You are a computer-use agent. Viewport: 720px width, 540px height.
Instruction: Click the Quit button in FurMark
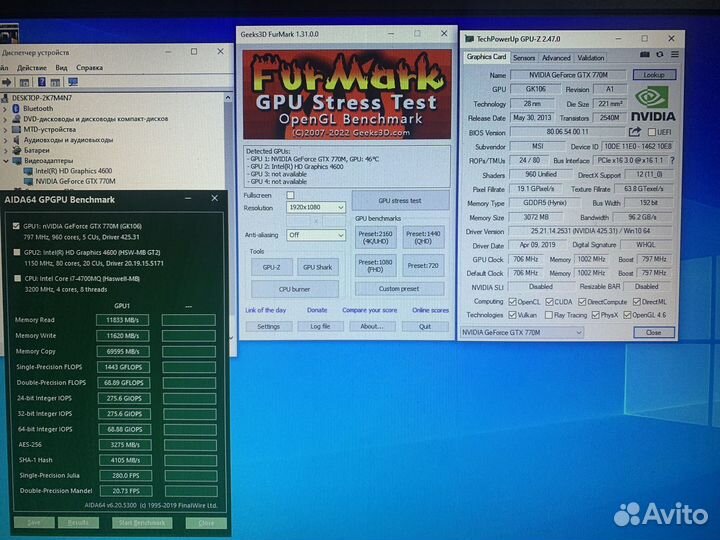click(425, 326)
